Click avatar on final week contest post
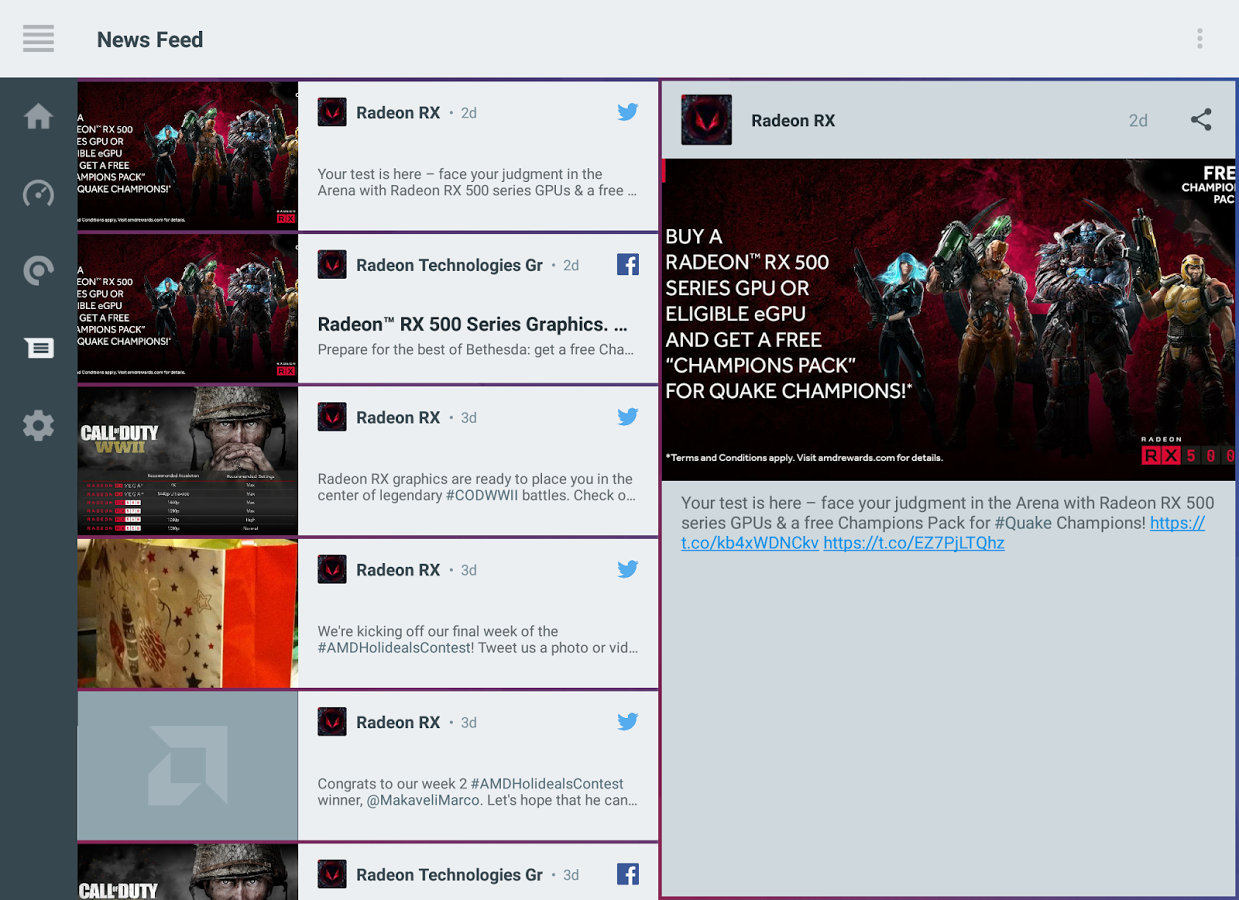This screenshot has height=900, width=1239. [332, 569]
